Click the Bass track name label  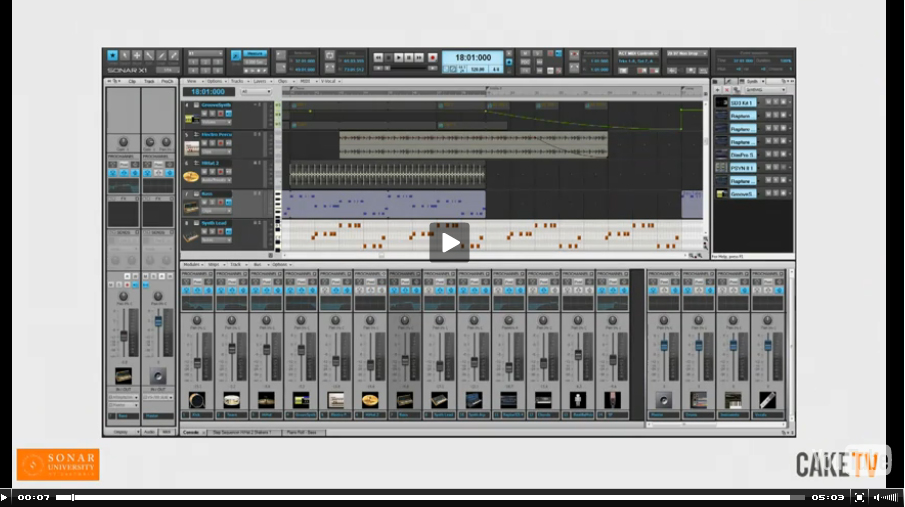coord(207,194)
